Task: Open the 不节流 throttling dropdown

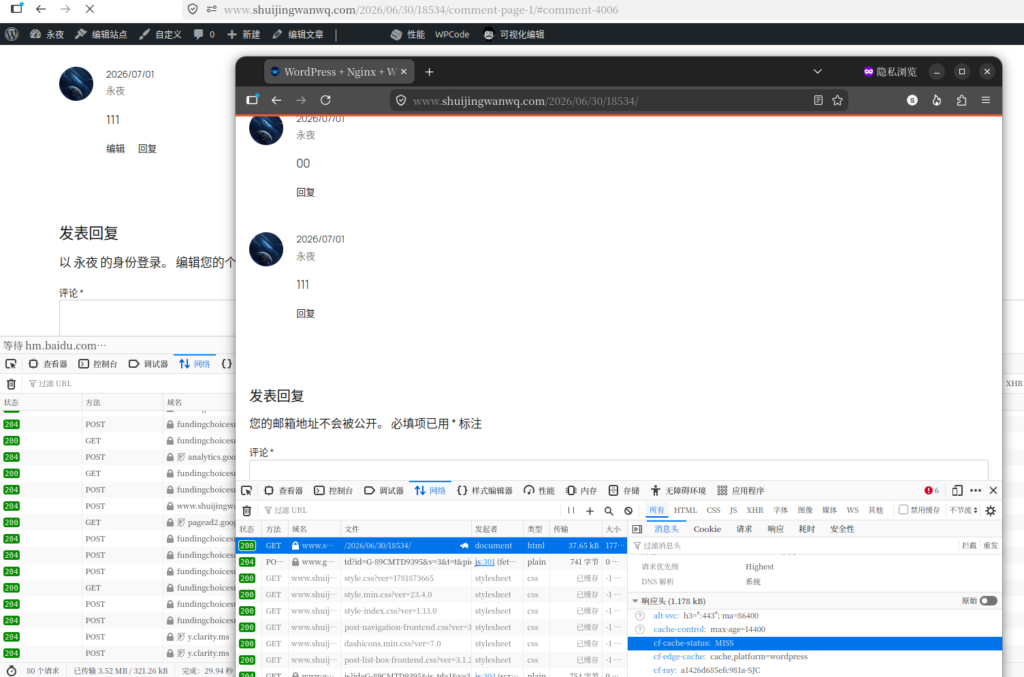Action: tap(963, 511)
